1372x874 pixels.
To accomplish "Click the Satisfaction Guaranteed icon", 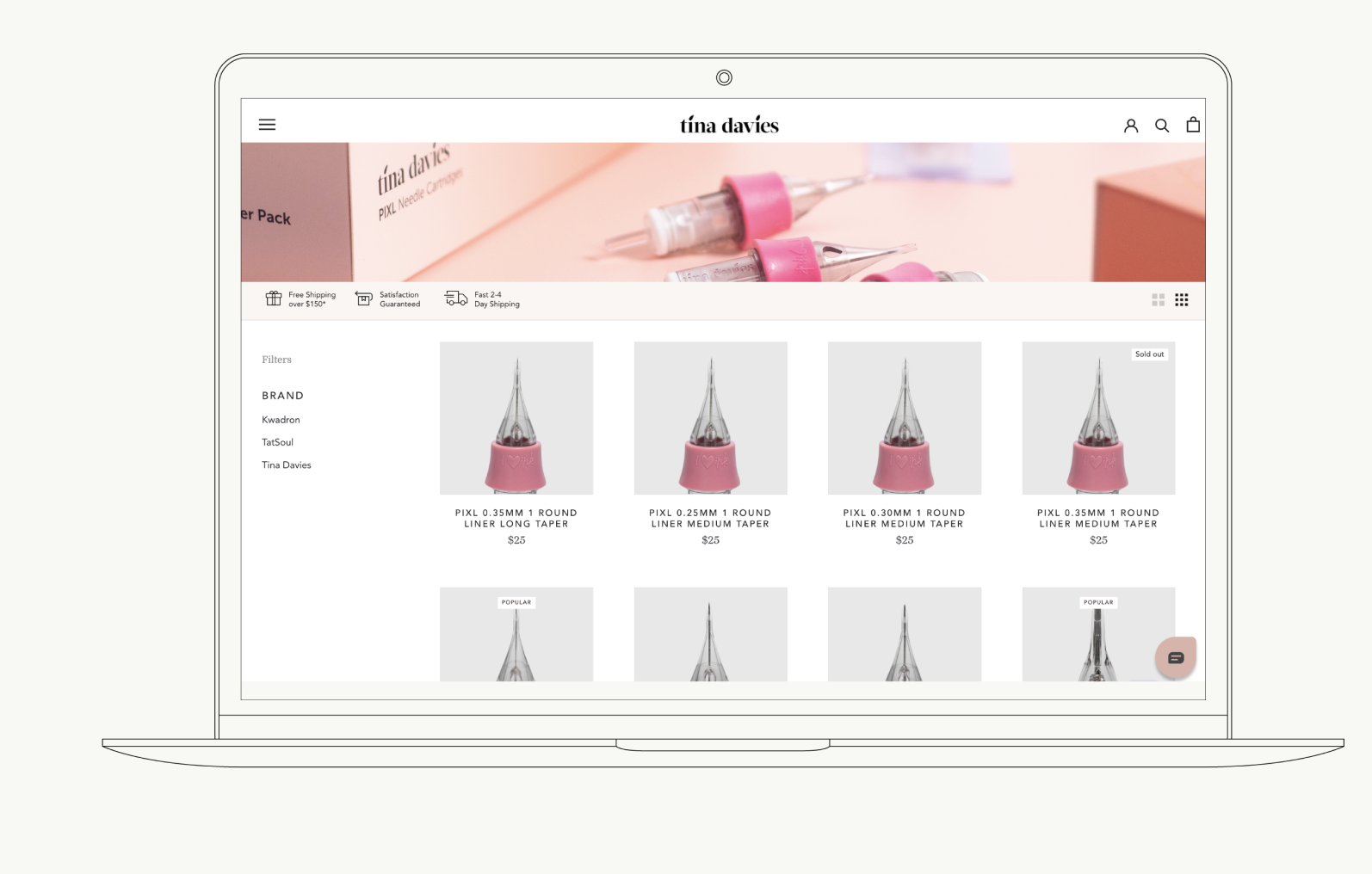I will coord(364,299).
